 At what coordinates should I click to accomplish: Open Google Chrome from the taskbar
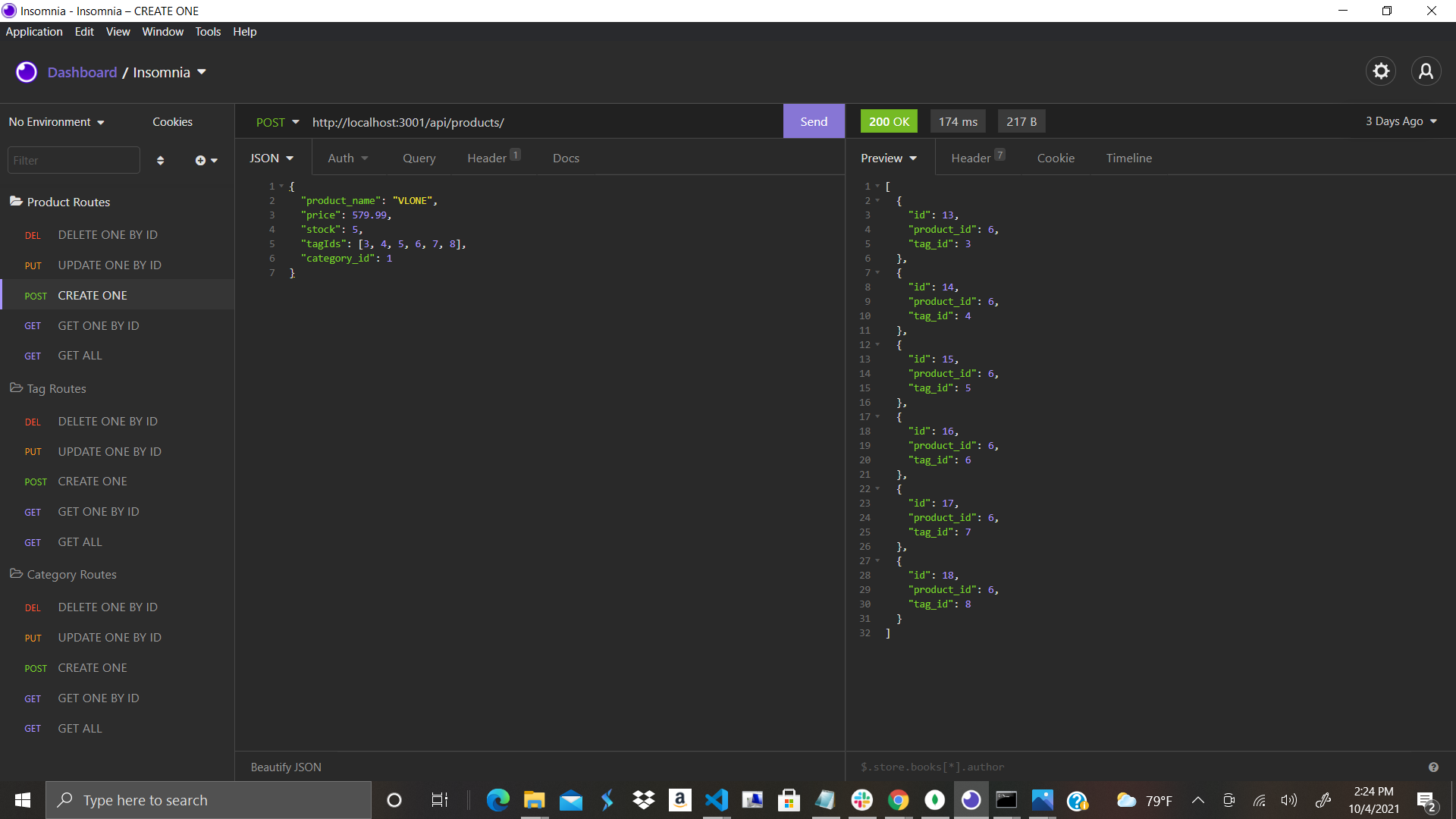(898, 800)
